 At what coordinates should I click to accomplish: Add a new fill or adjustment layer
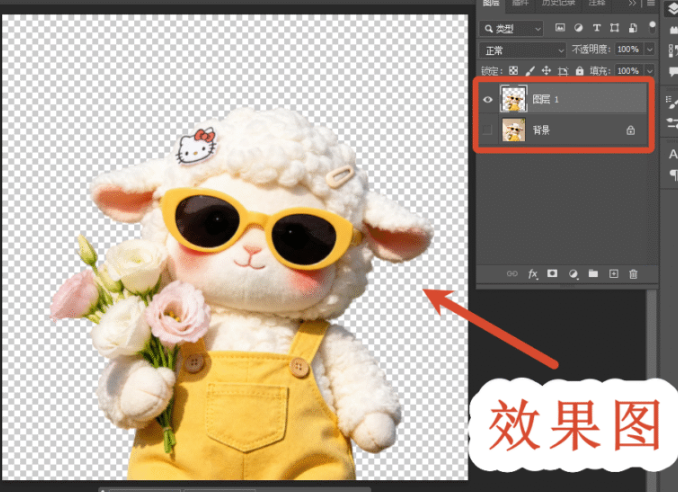[573, 274]
